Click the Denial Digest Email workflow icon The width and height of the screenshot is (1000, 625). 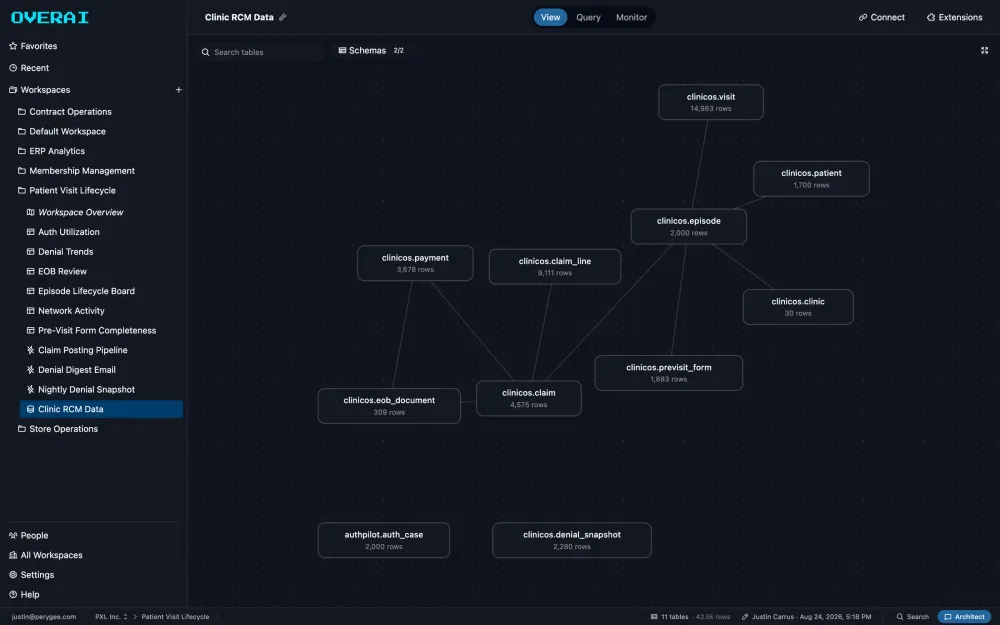click(x=30, y=370)
